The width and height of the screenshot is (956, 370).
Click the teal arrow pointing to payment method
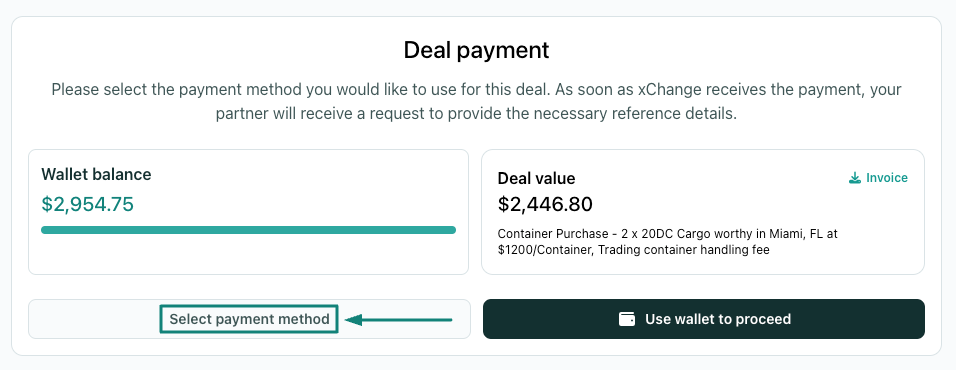[x=398, y=319]
